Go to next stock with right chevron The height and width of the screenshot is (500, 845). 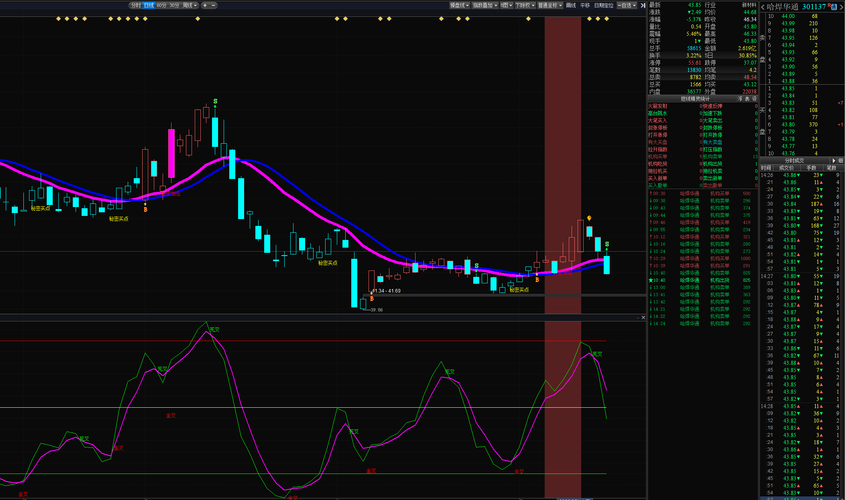841,7
